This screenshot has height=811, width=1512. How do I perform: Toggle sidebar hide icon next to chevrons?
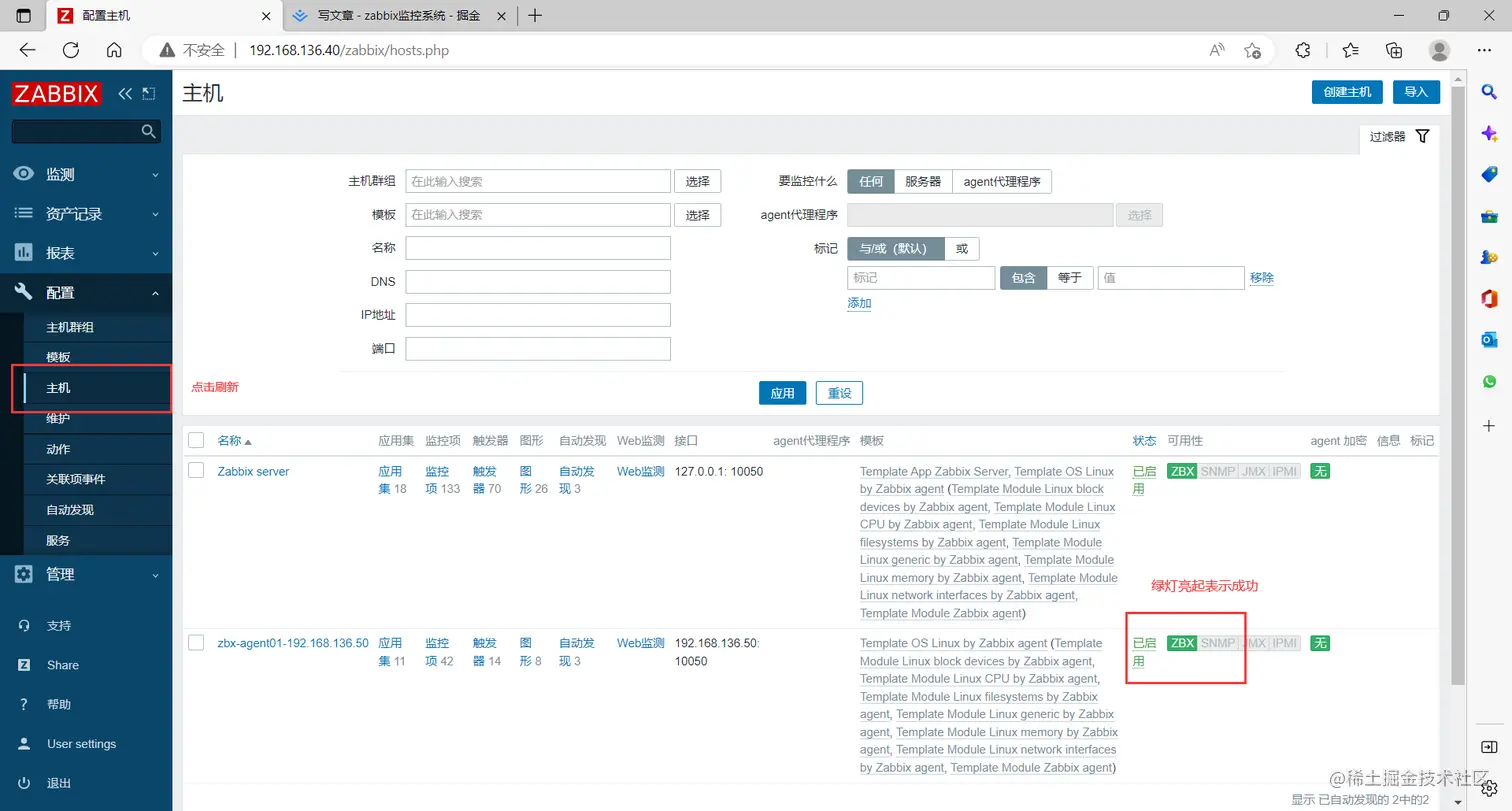pyautogui.click(x=149, y=94)
